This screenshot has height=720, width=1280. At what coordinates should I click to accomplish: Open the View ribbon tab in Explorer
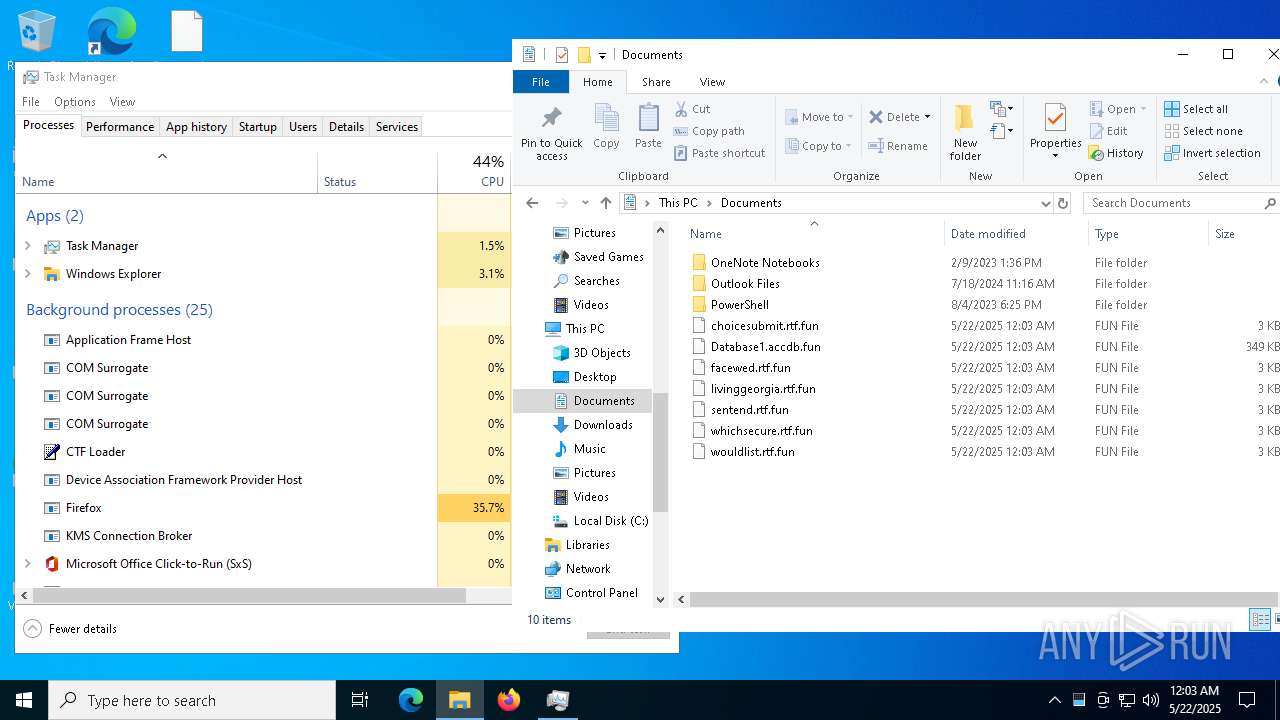(x=712, y=82)
